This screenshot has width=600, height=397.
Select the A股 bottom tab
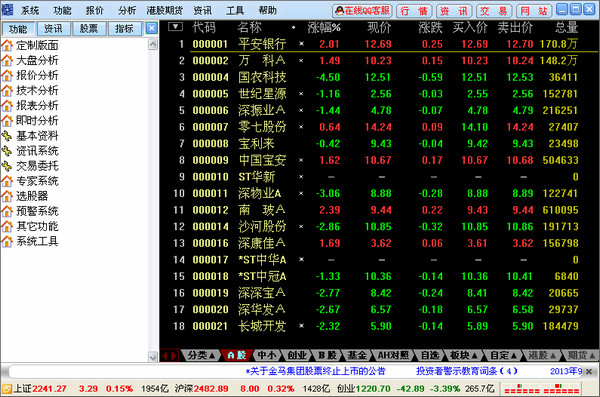(x=236, y=355)
